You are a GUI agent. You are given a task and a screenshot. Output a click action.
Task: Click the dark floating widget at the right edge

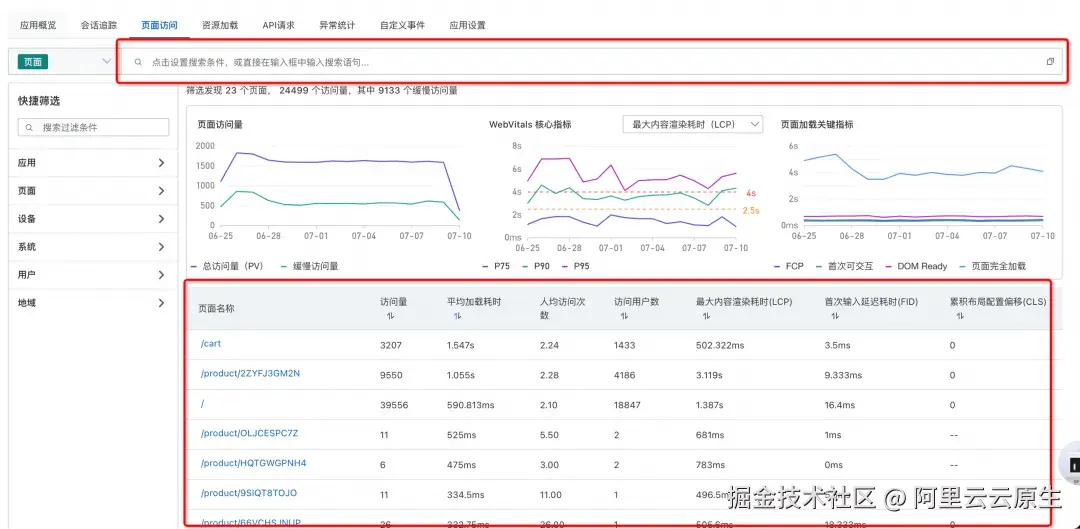1070,466
